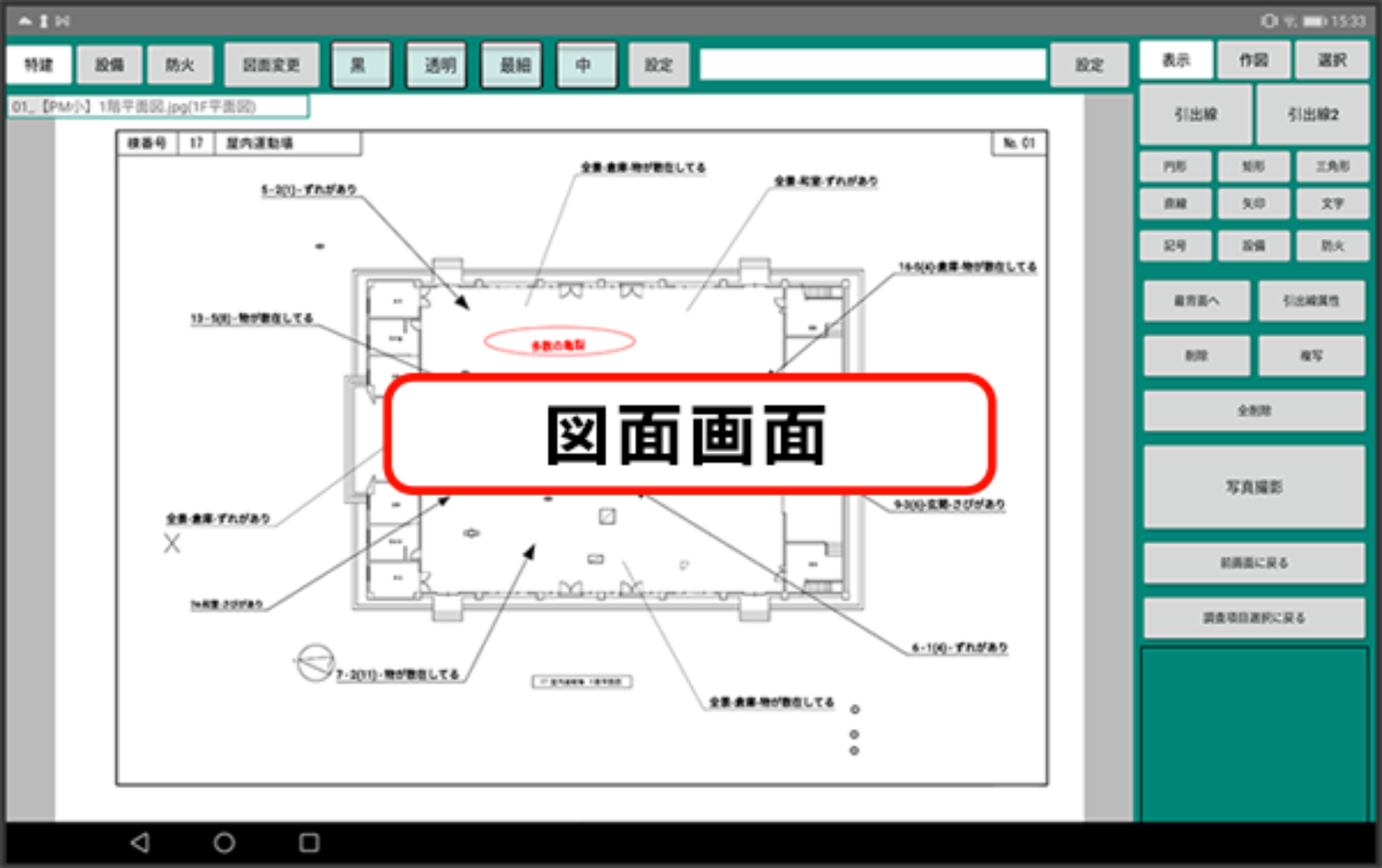The height and width of the screenshot is (868, 1382).
Task: Open the 最細 line width selector
Action: coord(512,65)
